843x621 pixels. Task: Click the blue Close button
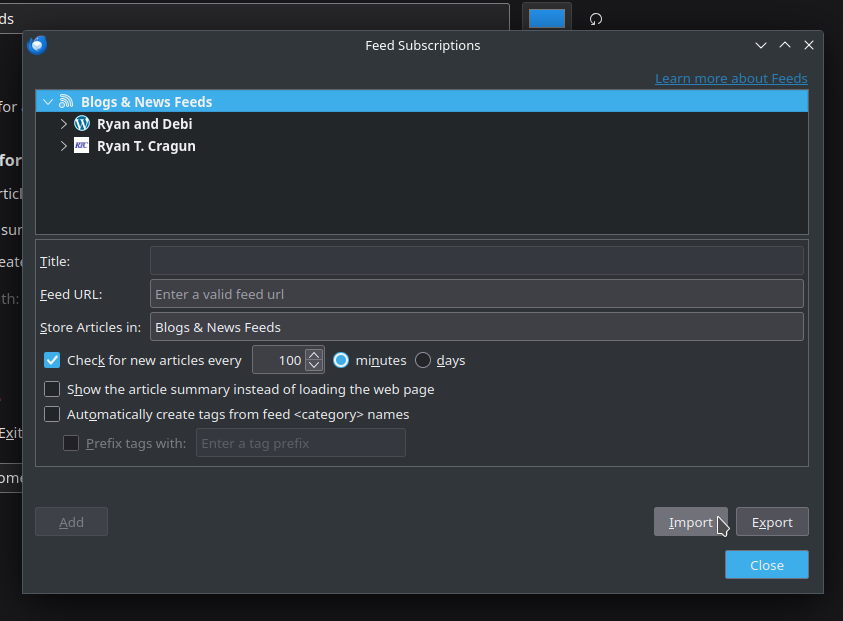pyautogui.click(x=767, y=565)
